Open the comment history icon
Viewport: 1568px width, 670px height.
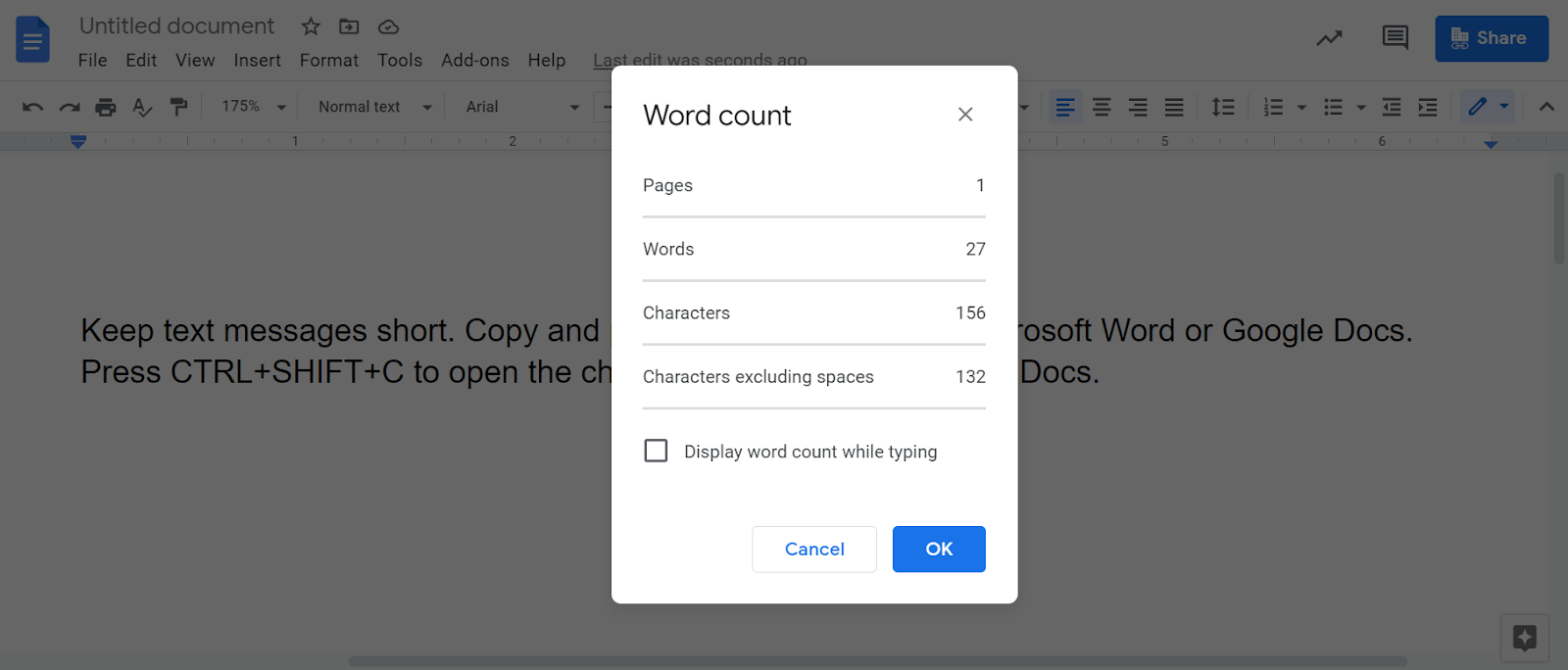click(1396, 38)
